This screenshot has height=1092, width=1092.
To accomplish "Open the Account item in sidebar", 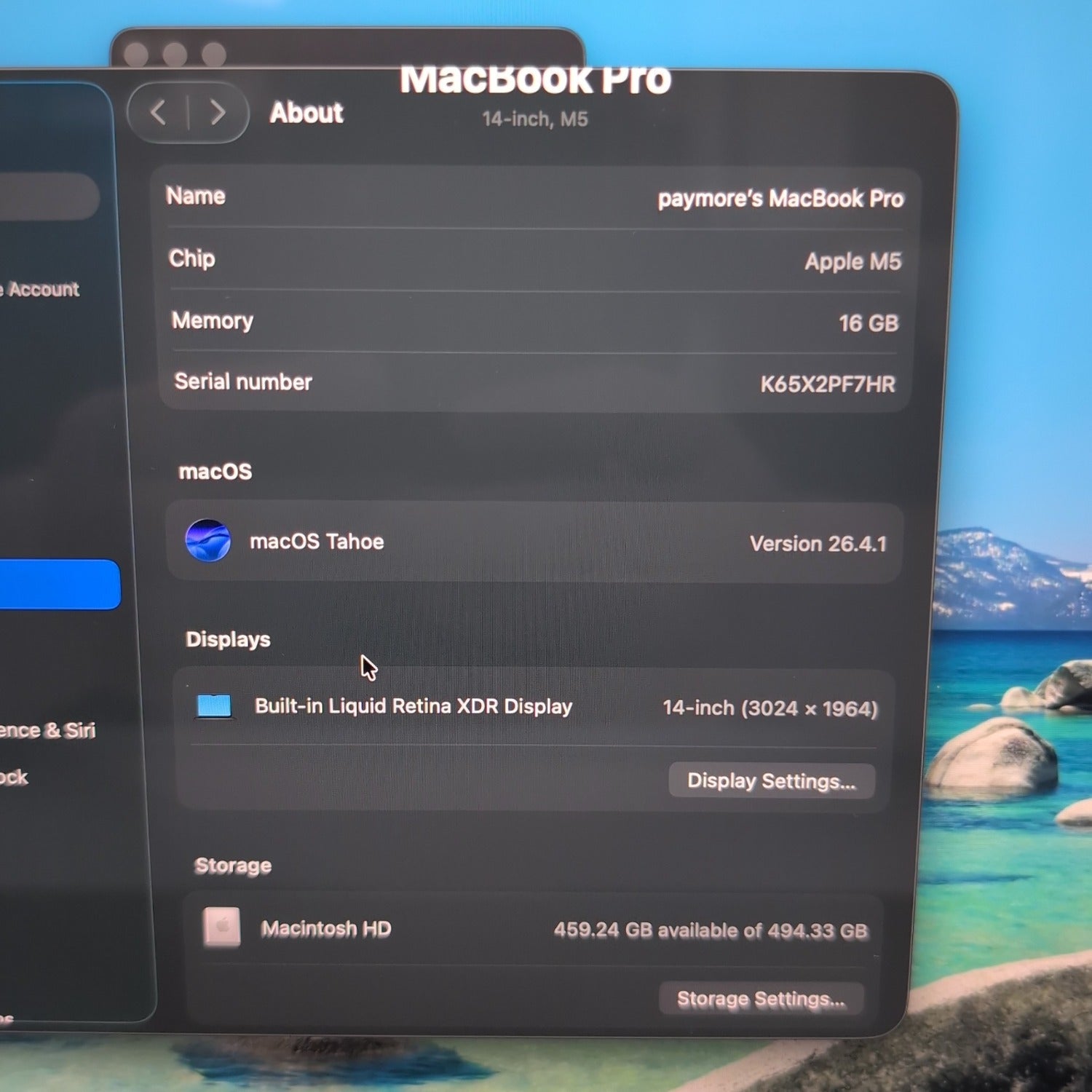I will 40,289.
